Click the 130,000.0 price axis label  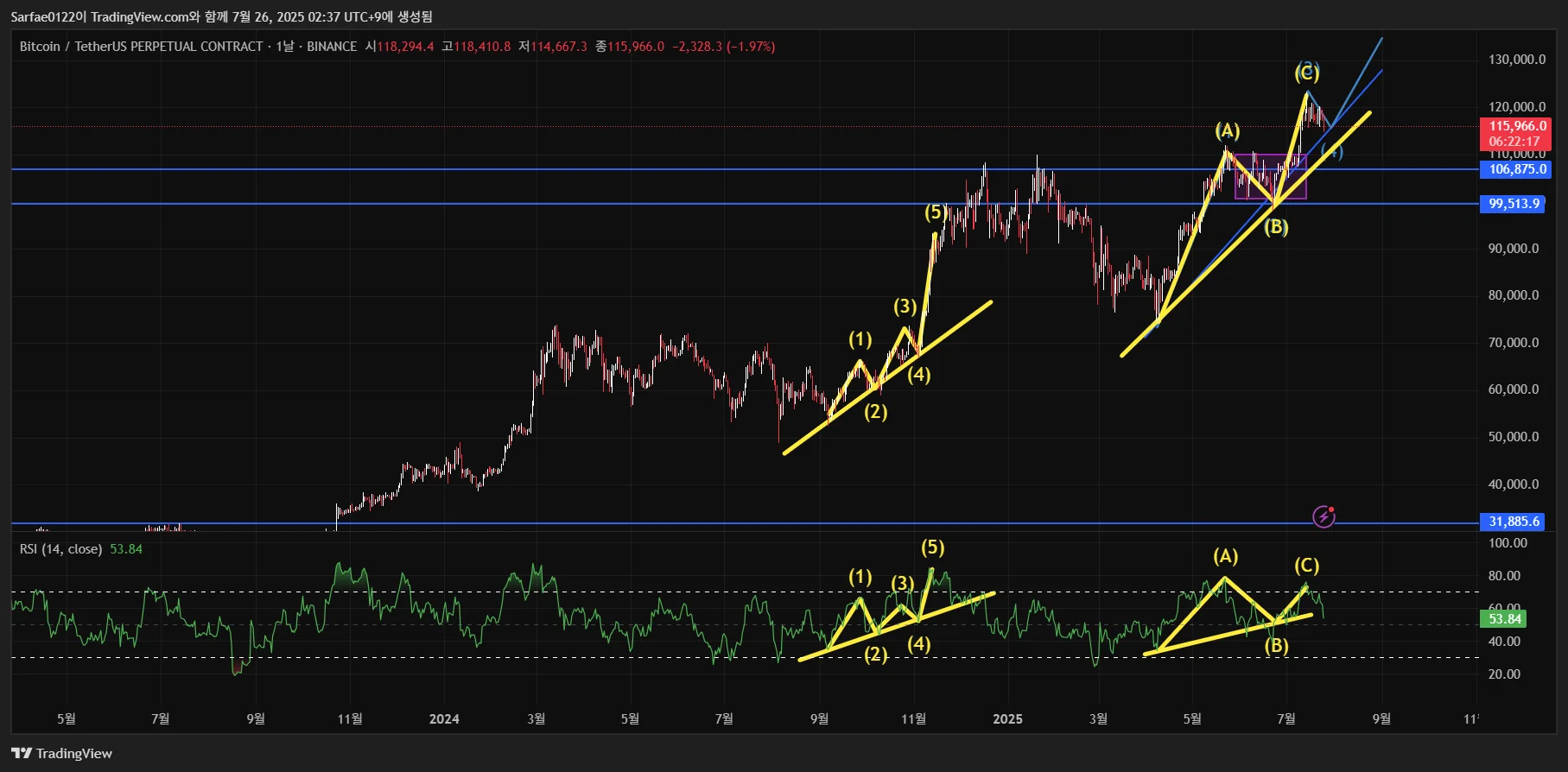point(1517,60)
